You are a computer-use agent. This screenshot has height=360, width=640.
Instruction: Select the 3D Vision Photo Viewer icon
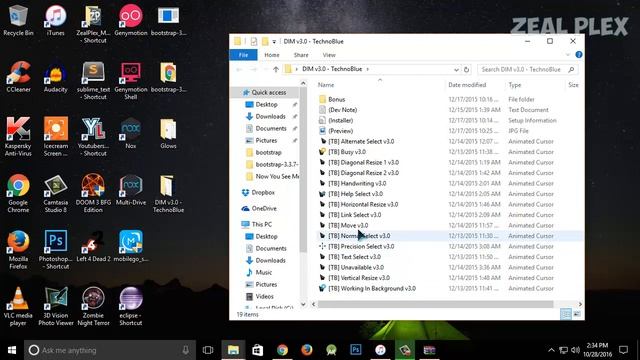click(56, 306)
